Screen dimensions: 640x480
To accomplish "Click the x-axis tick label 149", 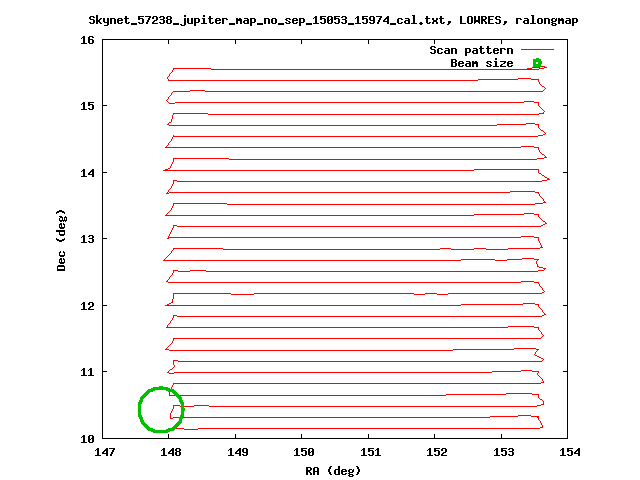I will coord(238,452).
